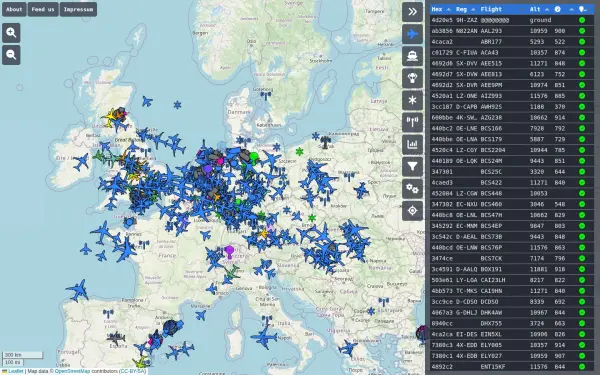Select flight ELY027 in the list
This screenshot has height=375, width=600.
(512, 356)
